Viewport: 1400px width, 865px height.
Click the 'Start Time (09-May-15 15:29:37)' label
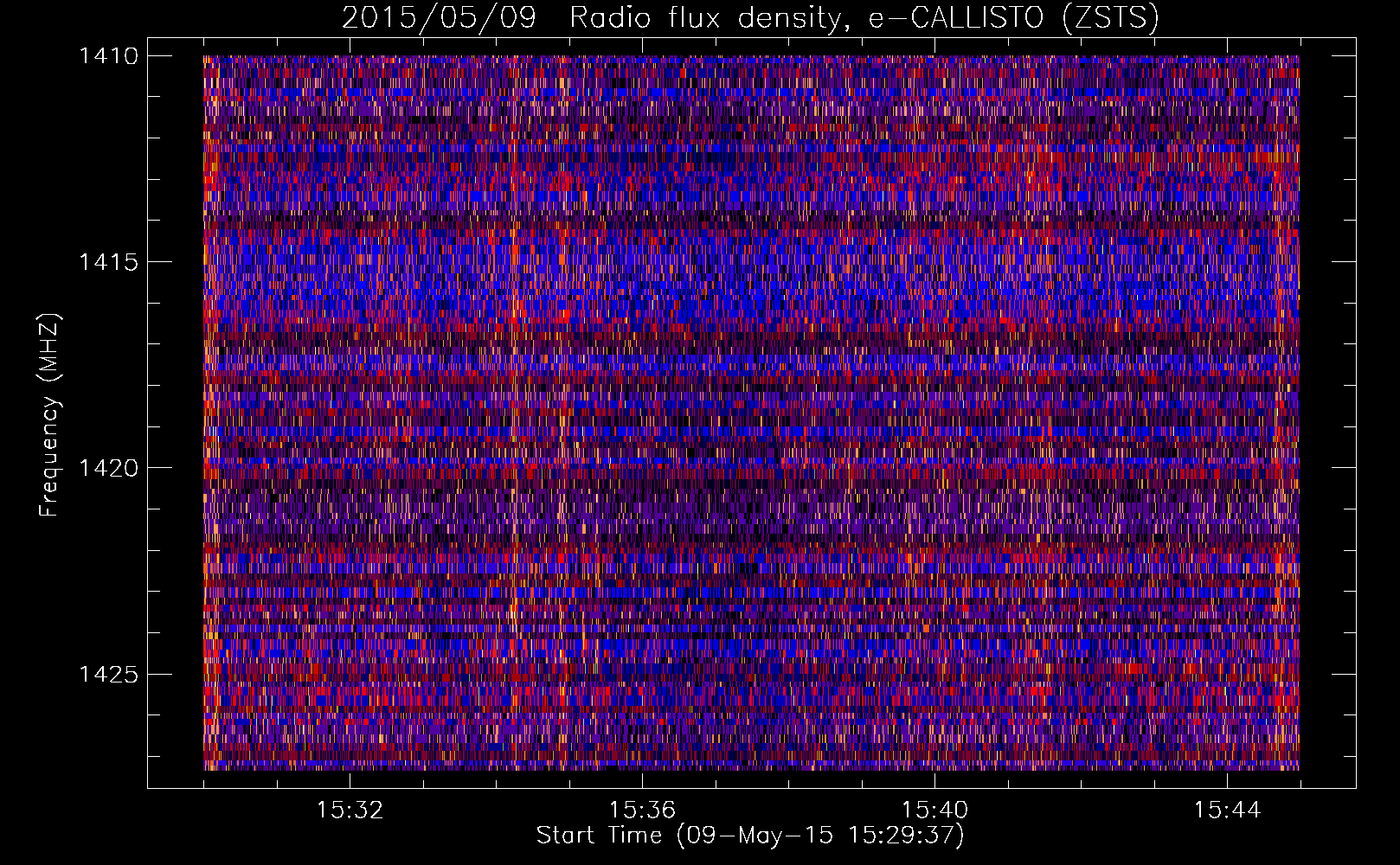(750, 836)
